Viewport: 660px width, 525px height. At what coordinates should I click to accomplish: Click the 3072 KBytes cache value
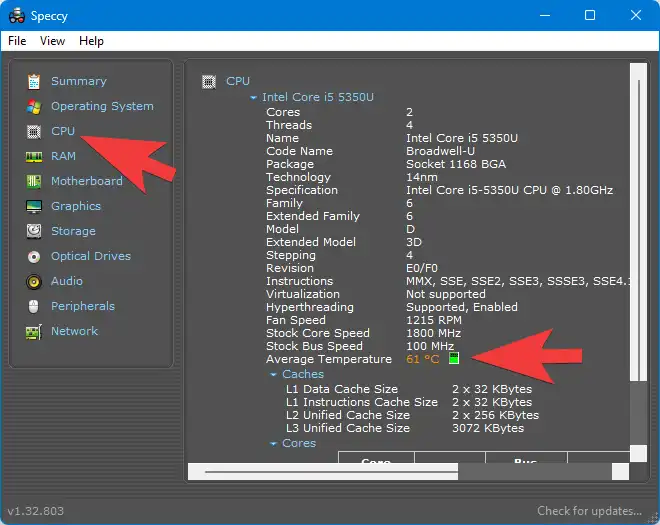pyautogui.click(x=488, y=428)
